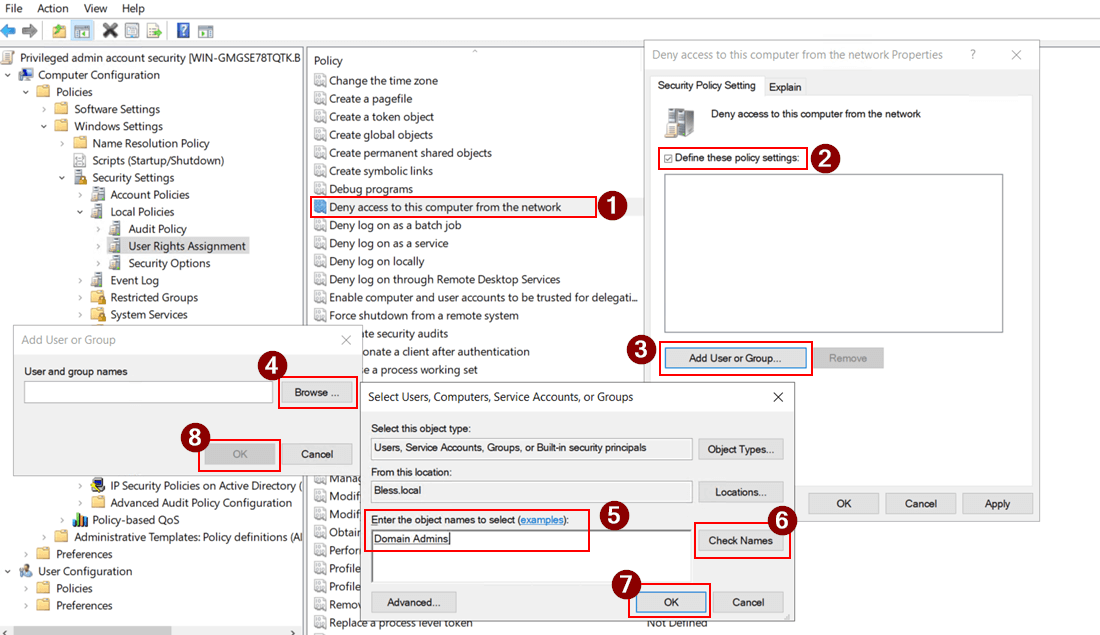Click the Check Names button

pos(742,540)
